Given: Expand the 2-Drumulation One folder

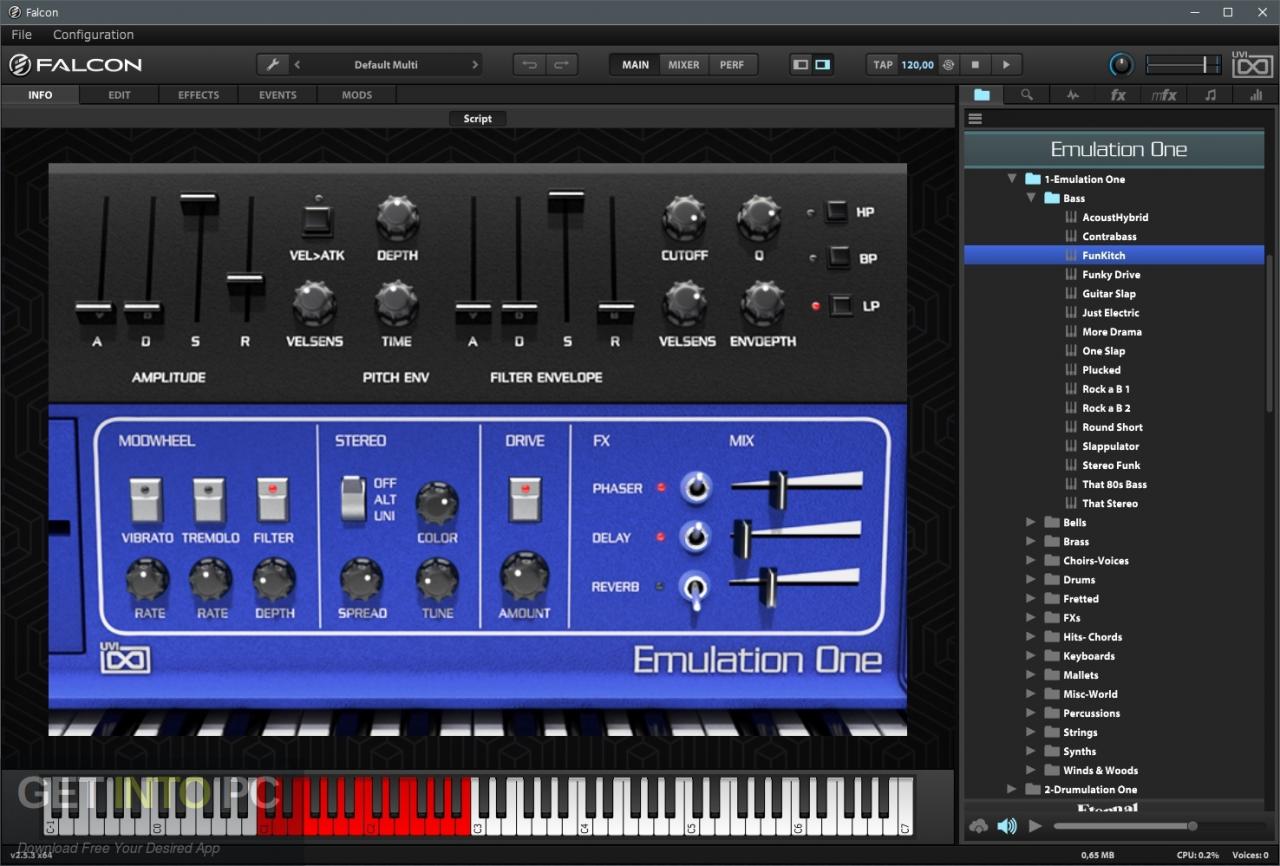Looking at the screenshot, I should pyautogui.click(x=1012, y=789).
